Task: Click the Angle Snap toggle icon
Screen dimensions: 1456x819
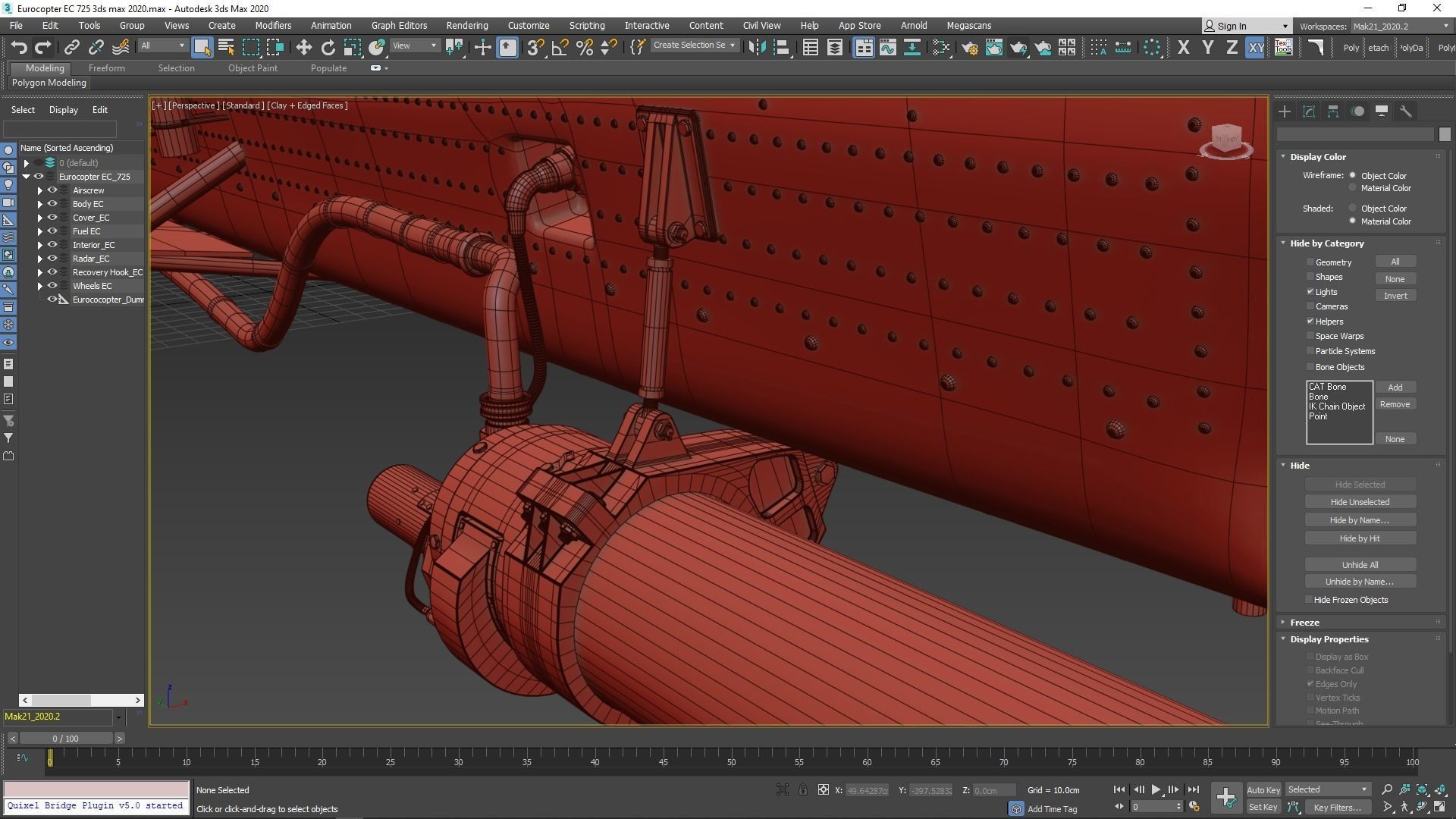Action: pos(560,48)
